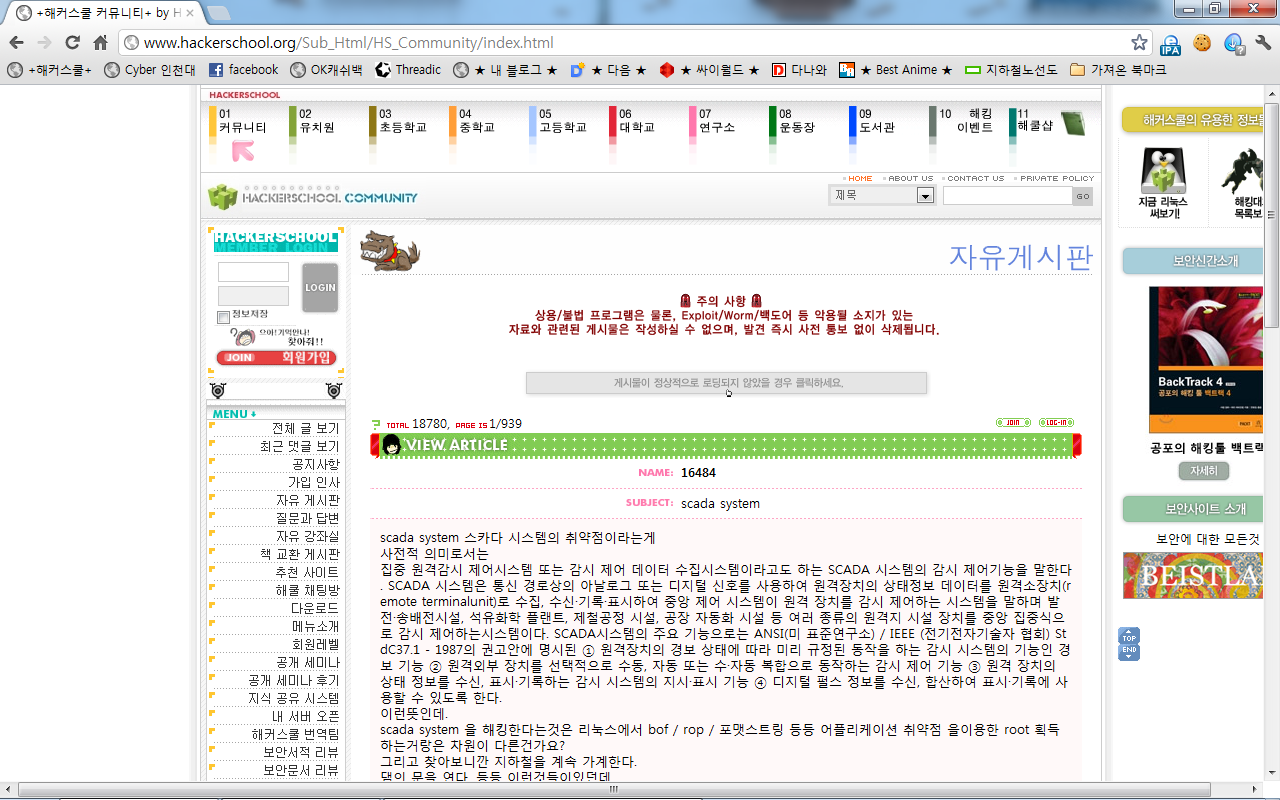
Task: Click the red JOIN 회원가입 button
Action: 277,358
